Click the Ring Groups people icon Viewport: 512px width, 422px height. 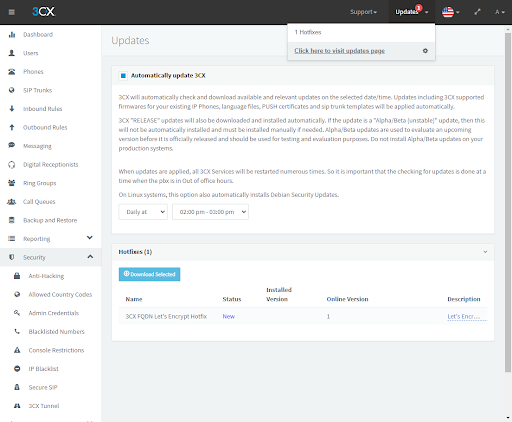coord(12,183)
